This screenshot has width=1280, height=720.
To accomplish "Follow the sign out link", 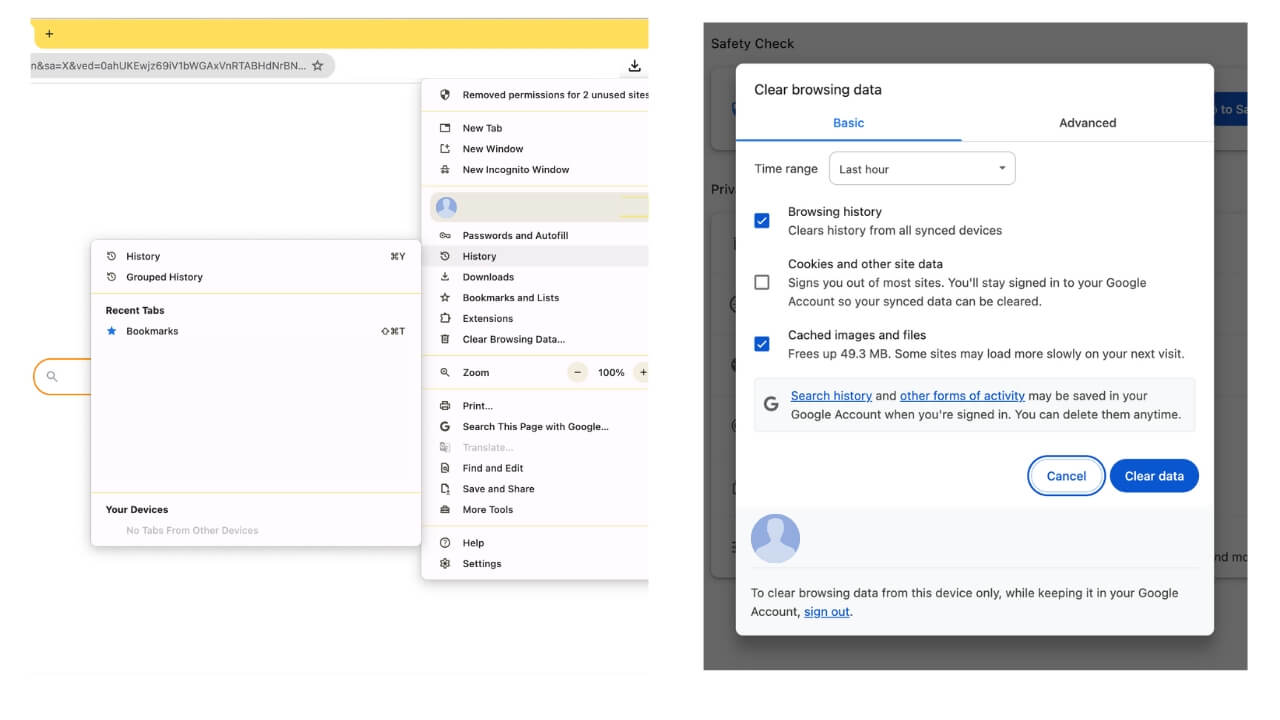I will [x=826, y=611].
